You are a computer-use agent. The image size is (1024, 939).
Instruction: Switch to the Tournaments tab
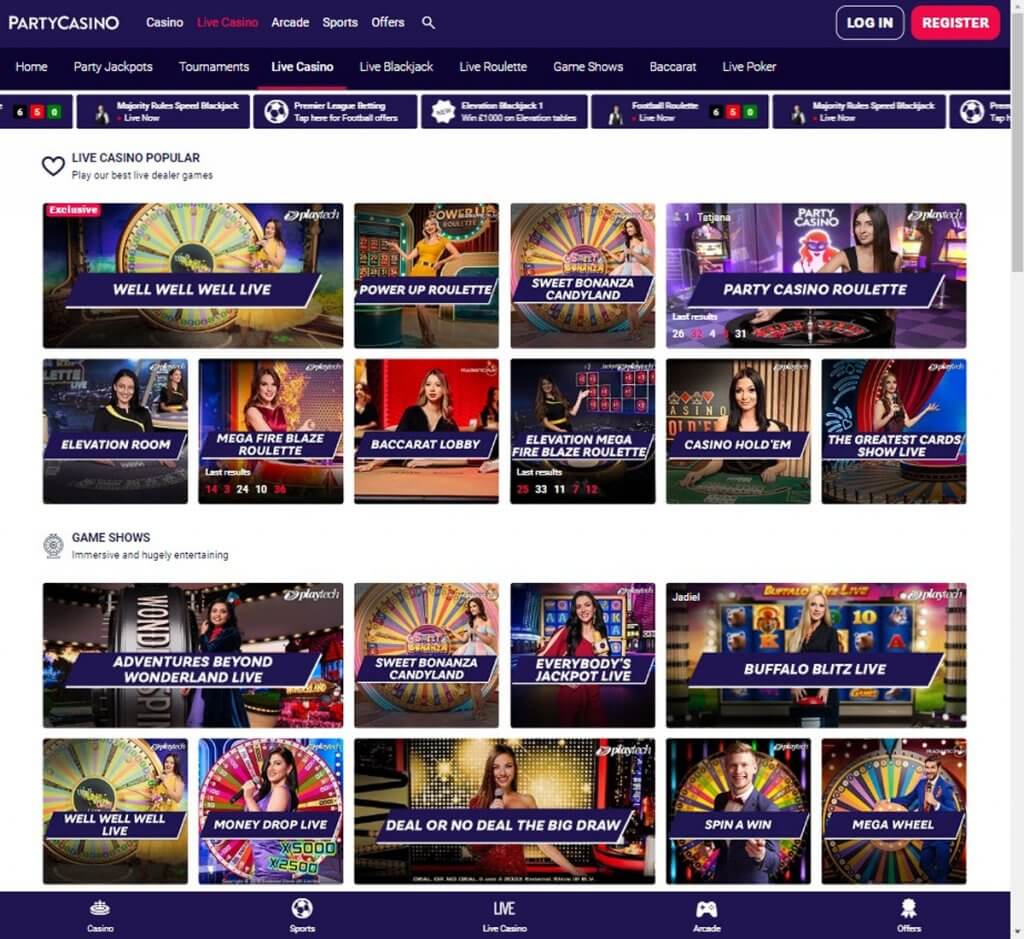click(x=214, y=67)
